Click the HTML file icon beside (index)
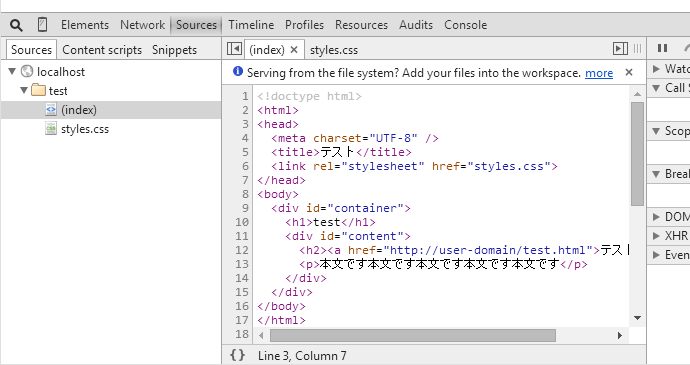Viewport: 690px width, 365px height. click(51, 109)
